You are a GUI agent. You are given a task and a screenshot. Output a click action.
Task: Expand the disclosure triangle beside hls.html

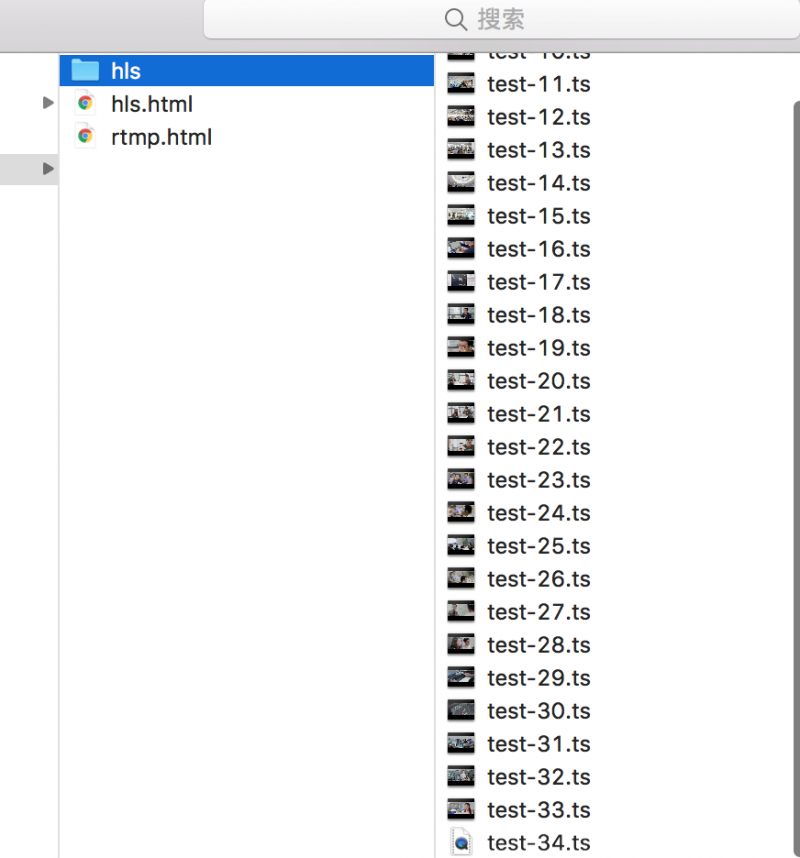(x=48, y=103)
